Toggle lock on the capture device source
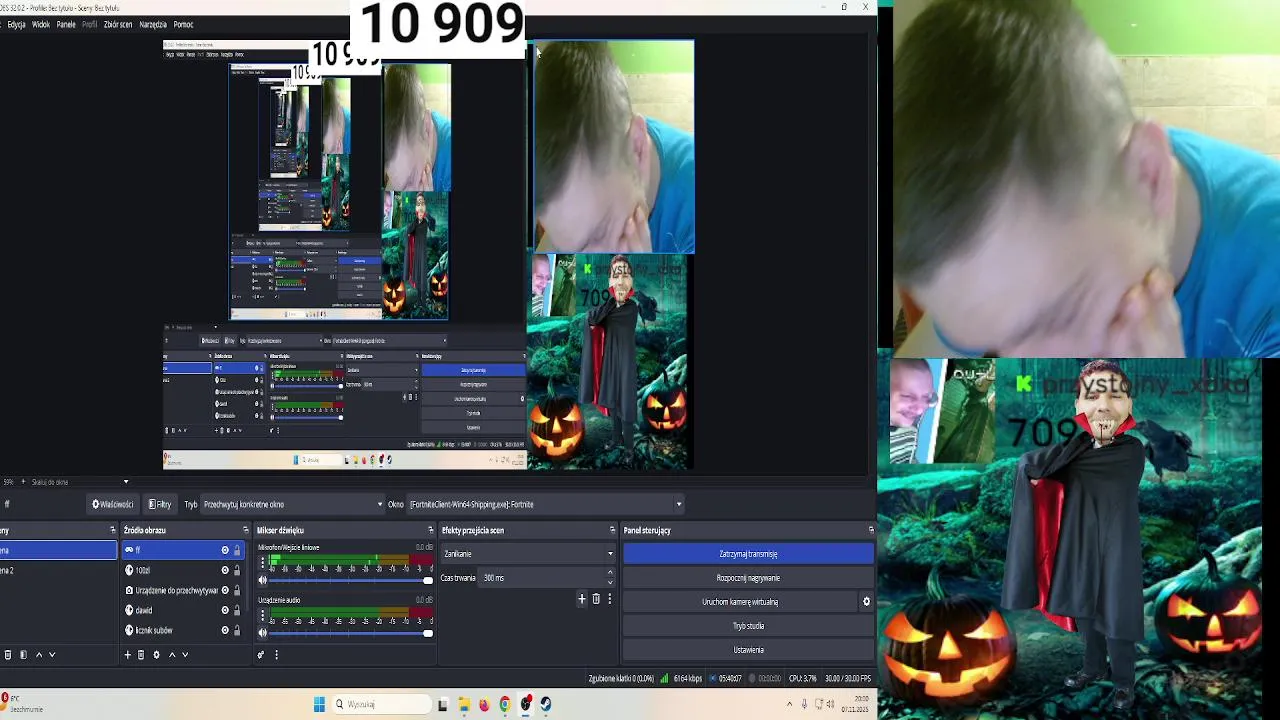The height and width of the screenshot is (720, 1280). (237, 590)
